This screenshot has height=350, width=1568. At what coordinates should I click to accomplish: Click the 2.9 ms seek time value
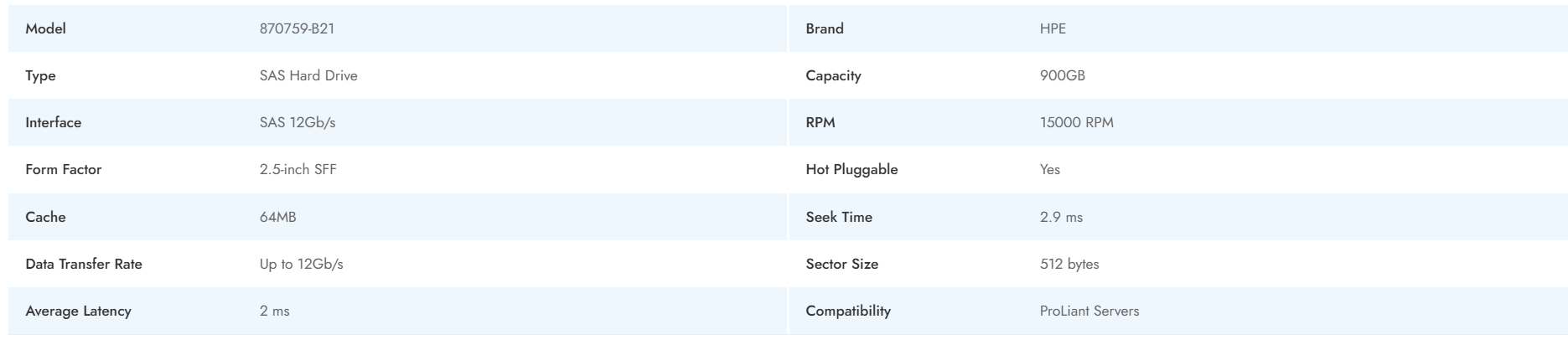click(x=1061, y=217)
